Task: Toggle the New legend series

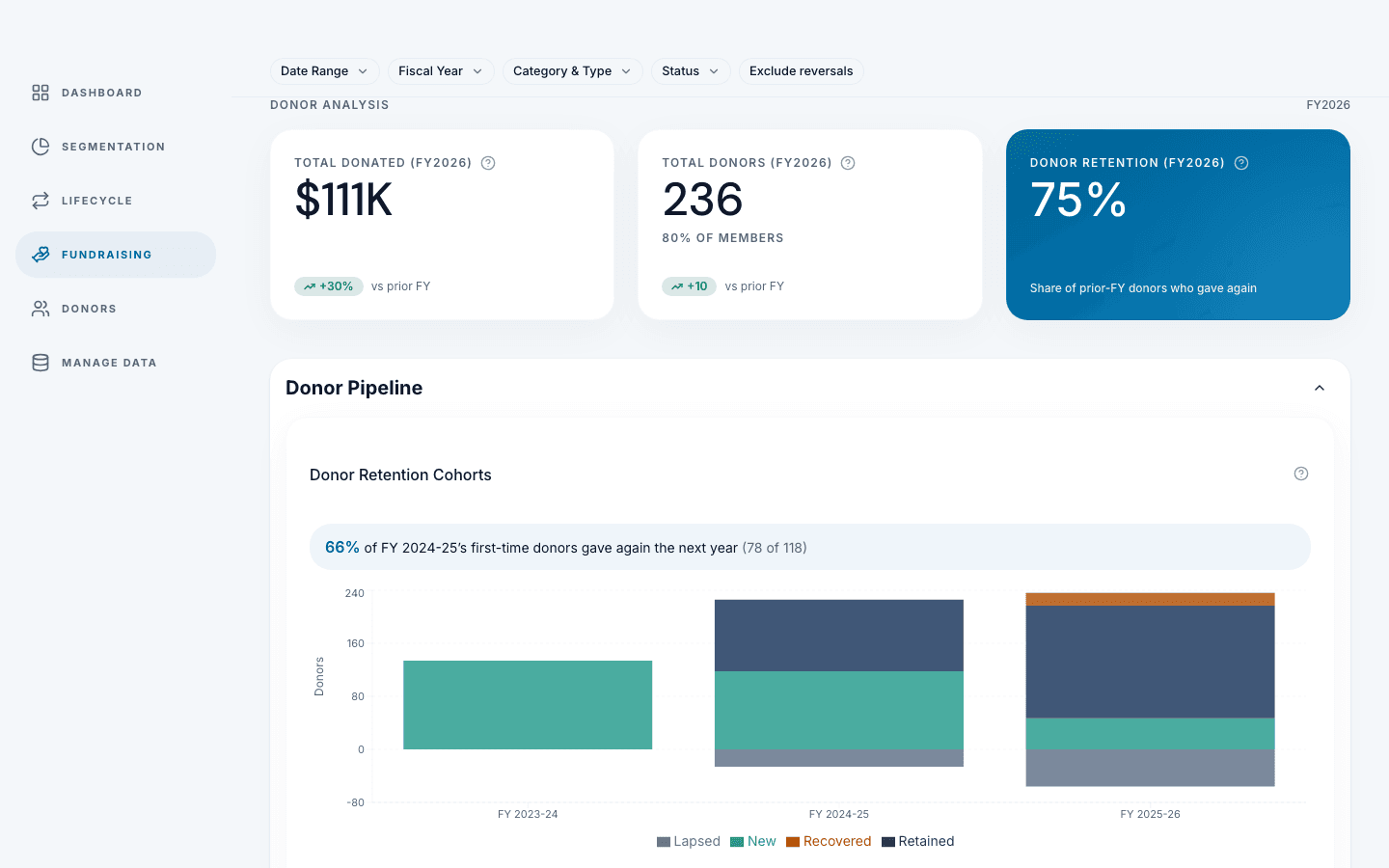Action: (753, 841)
